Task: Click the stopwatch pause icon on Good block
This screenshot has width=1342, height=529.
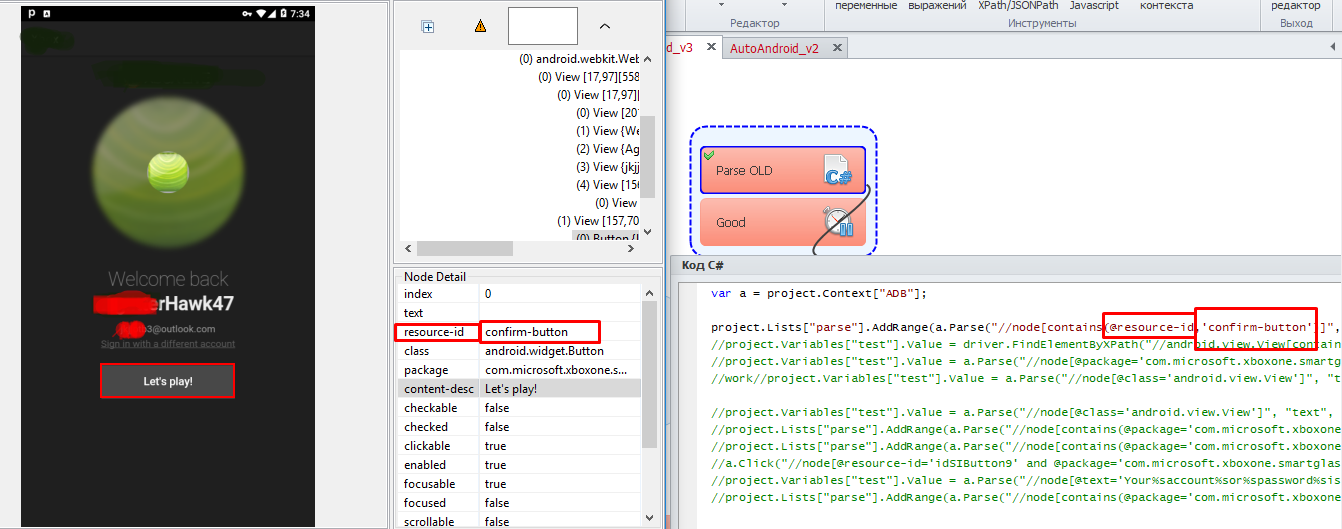Action: pyautogui.click(x=836, y=222)
